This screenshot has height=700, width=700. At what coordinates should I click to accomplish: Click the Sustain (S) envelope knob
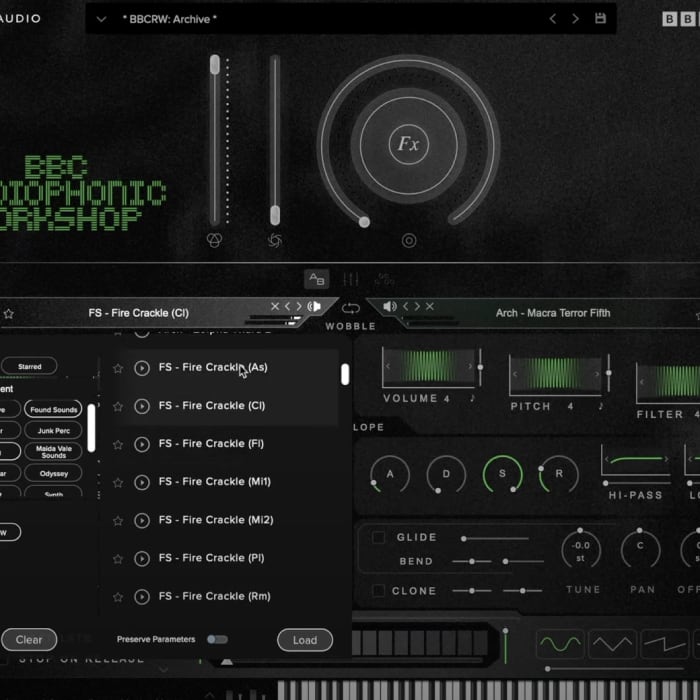[x=502, y=474]
